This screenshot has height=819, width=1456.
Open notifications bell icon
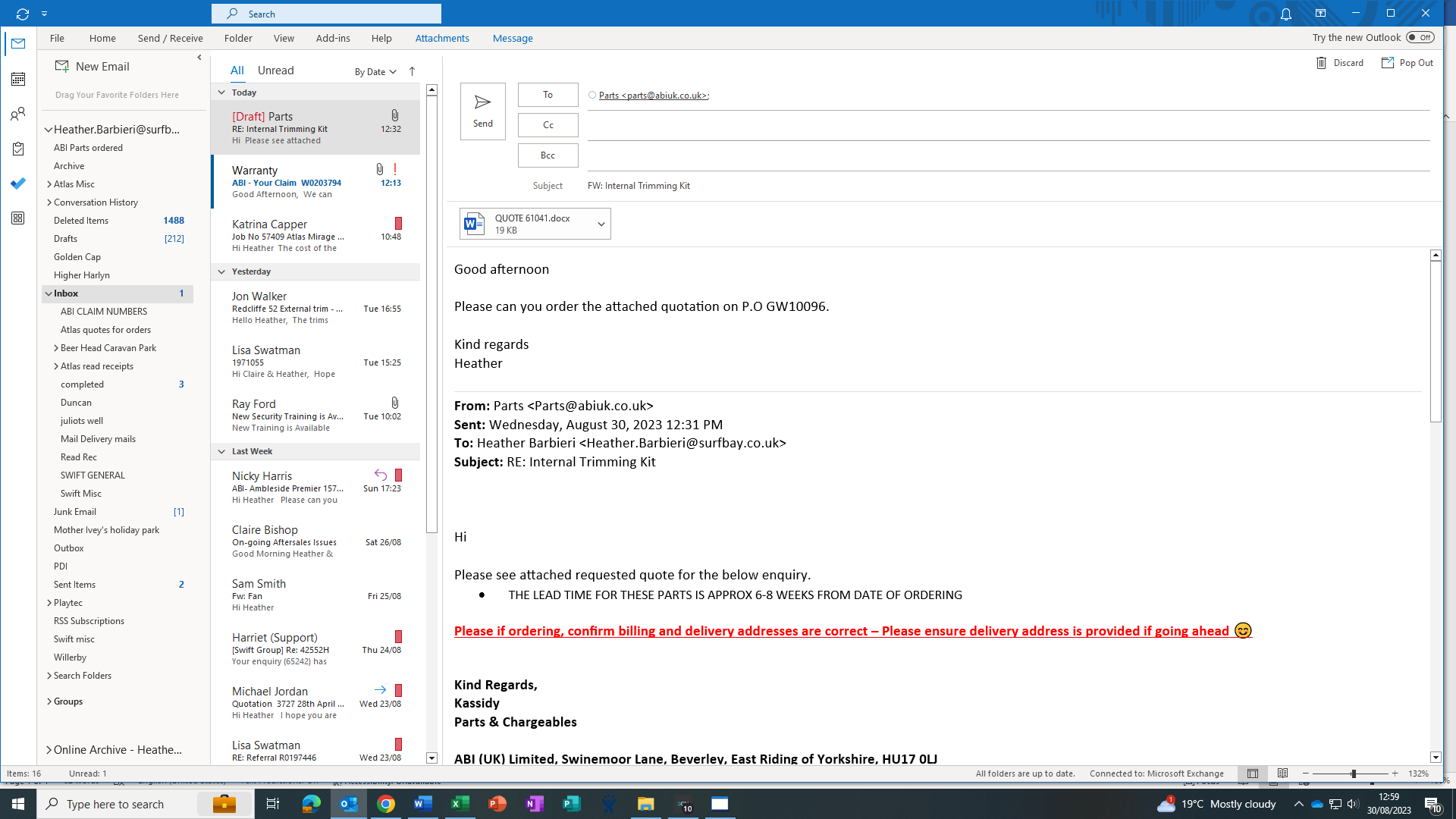1286,14
